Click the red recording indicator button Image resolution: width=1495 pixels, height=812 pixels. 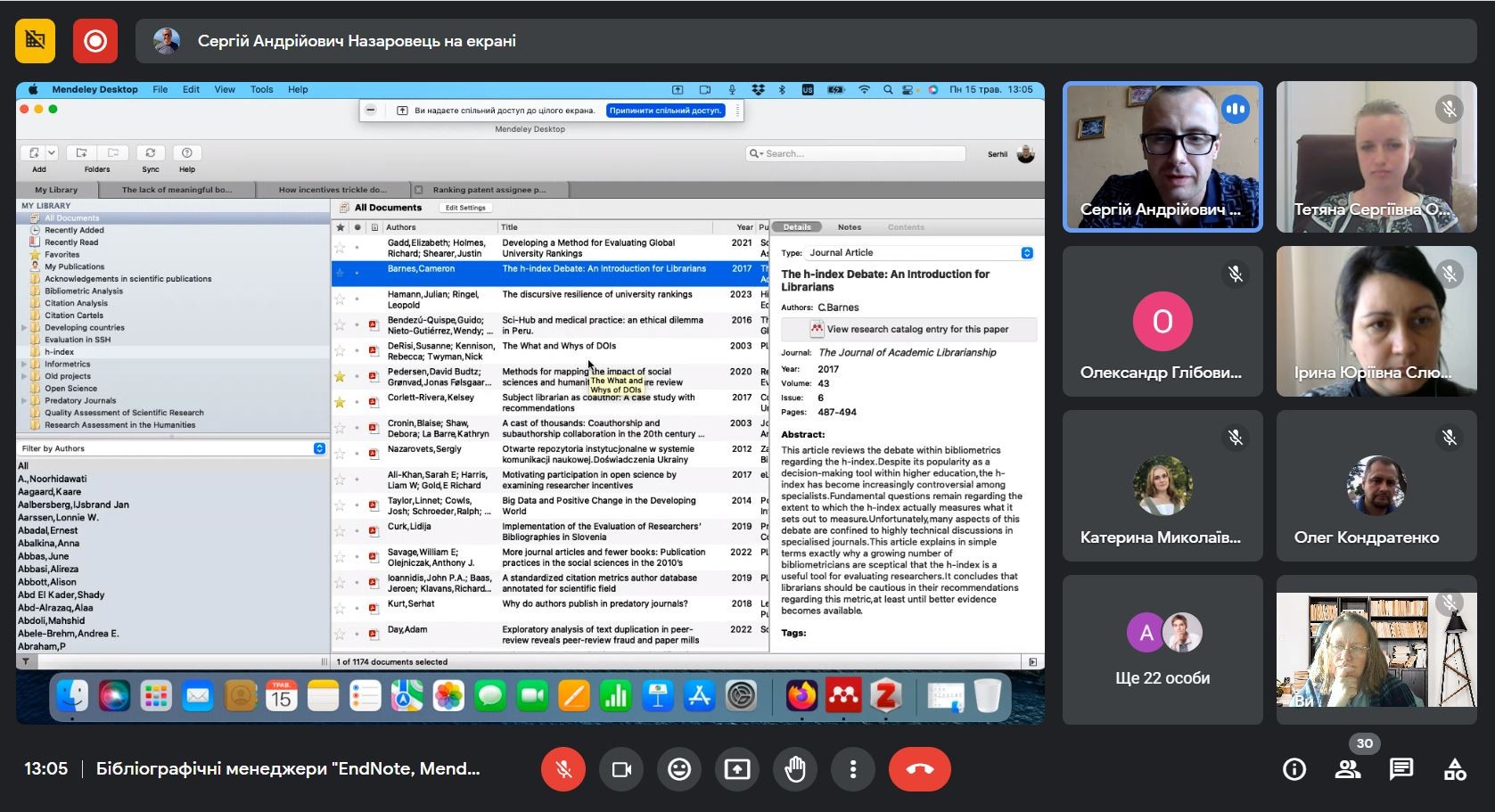coord(95,41)
